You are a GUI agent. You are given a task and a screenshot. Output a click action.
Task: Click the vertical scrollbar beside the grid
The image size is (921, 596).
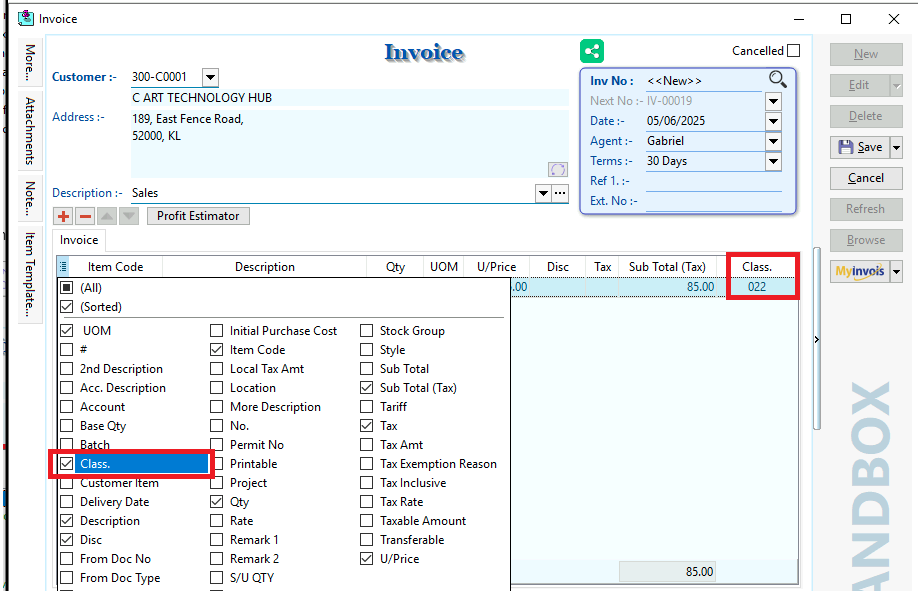pos(817,340)
